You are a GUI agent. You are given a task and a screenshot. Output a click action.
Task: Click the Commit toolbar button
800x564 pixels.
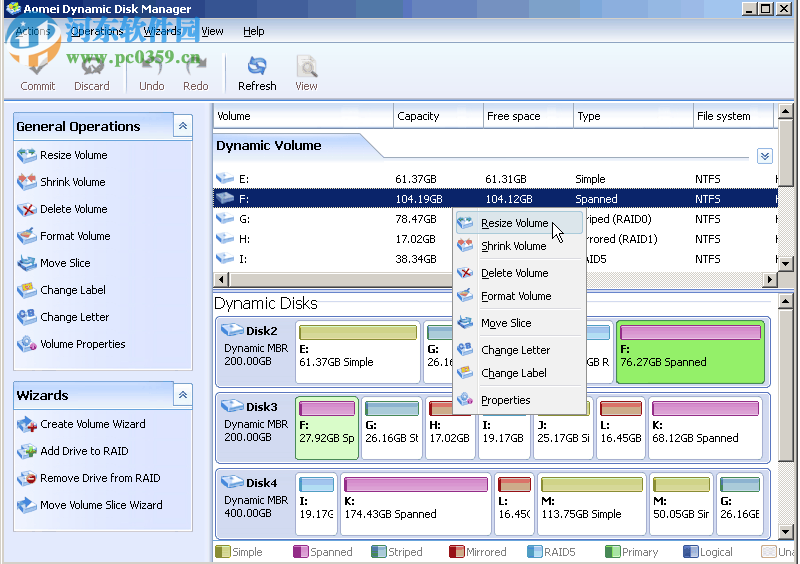click(x=37, y=73)
